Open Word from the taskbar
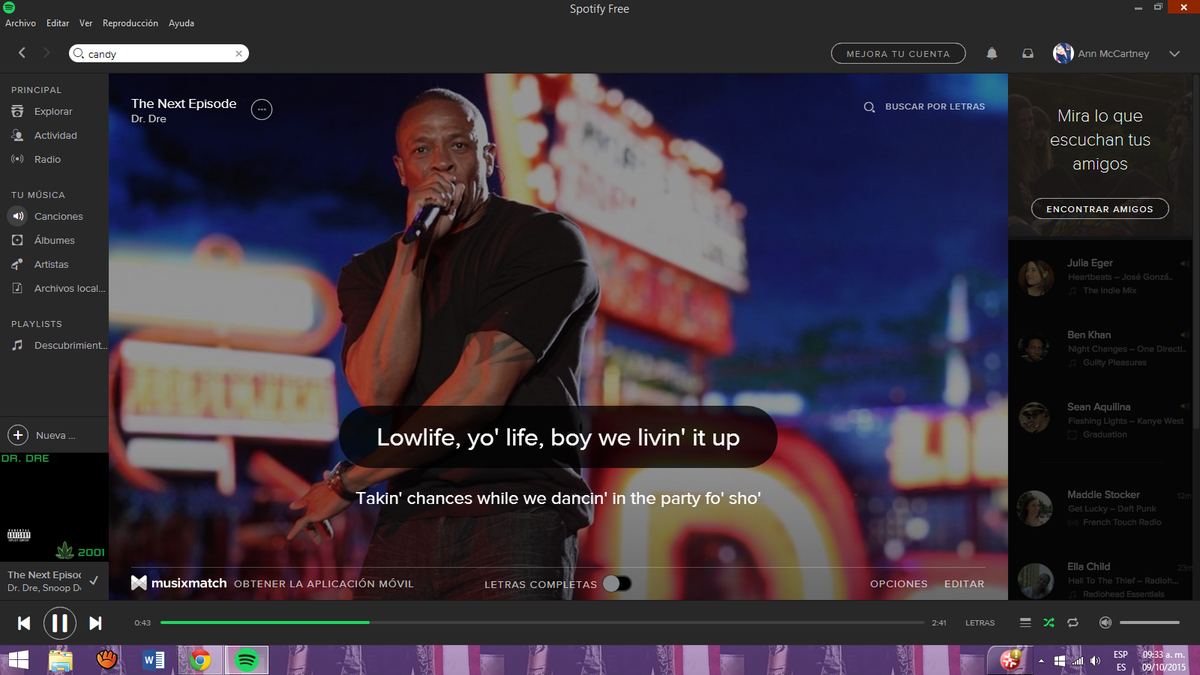Image resolution: width=1200 pixels, height=675 pixels. point(154,660)
